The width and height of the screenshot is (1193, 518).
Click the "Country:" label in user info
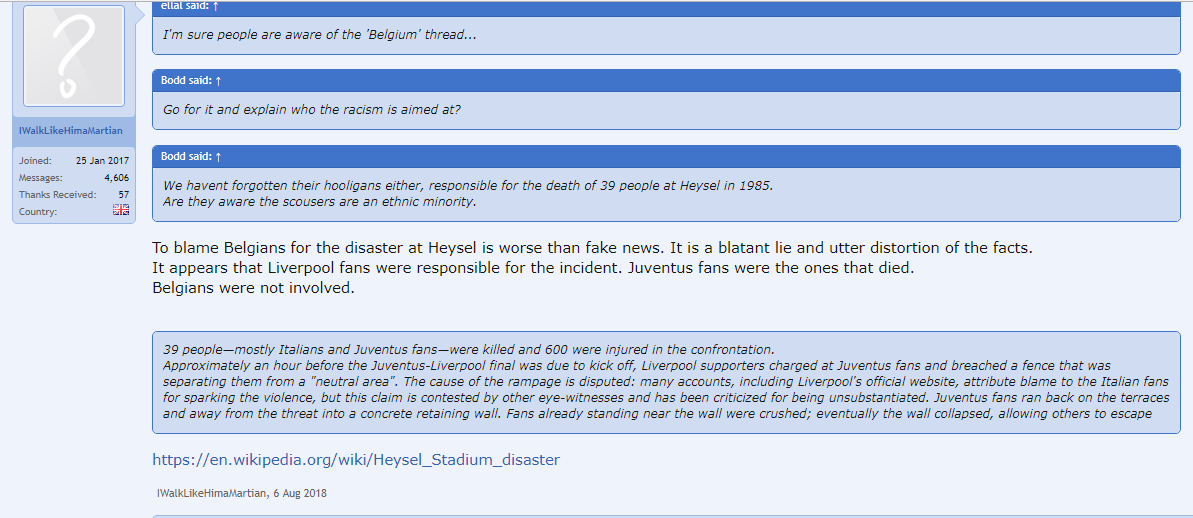38,211
